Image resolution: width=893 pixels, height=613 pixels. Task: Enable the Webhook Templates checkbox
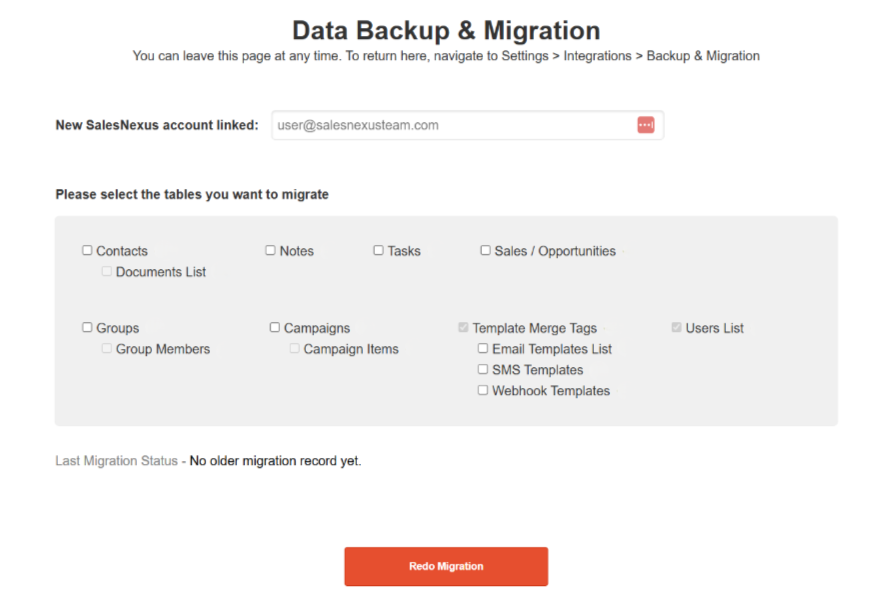click(482, 390)
